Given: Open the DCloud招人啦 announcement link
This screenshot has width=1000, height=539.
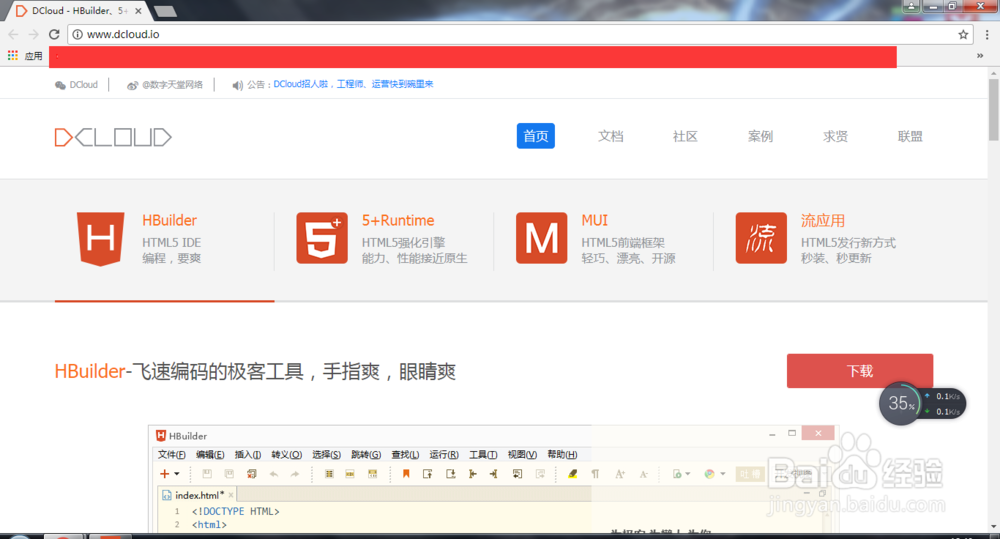Looking at the screenshot, I should [x=353, y=84].
